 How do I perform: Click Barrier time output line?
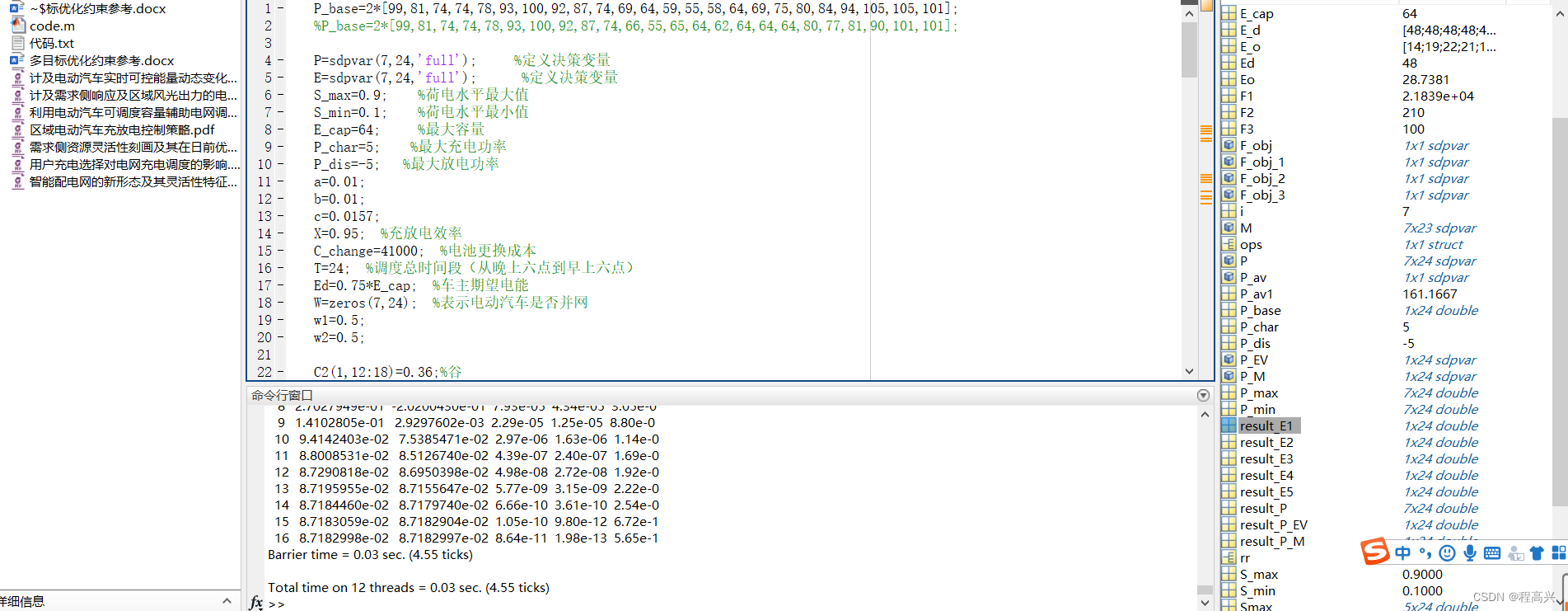click(x=370, y=554)
